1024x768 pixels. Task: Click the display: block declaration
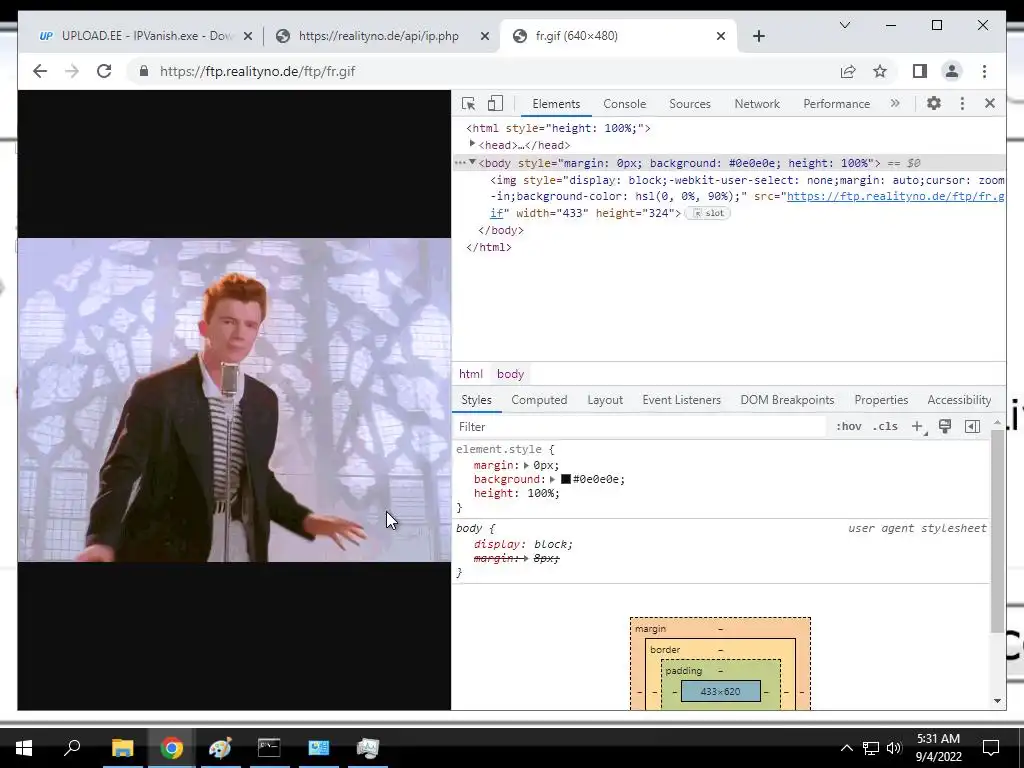pyautogui.click(x=523, y=544)
